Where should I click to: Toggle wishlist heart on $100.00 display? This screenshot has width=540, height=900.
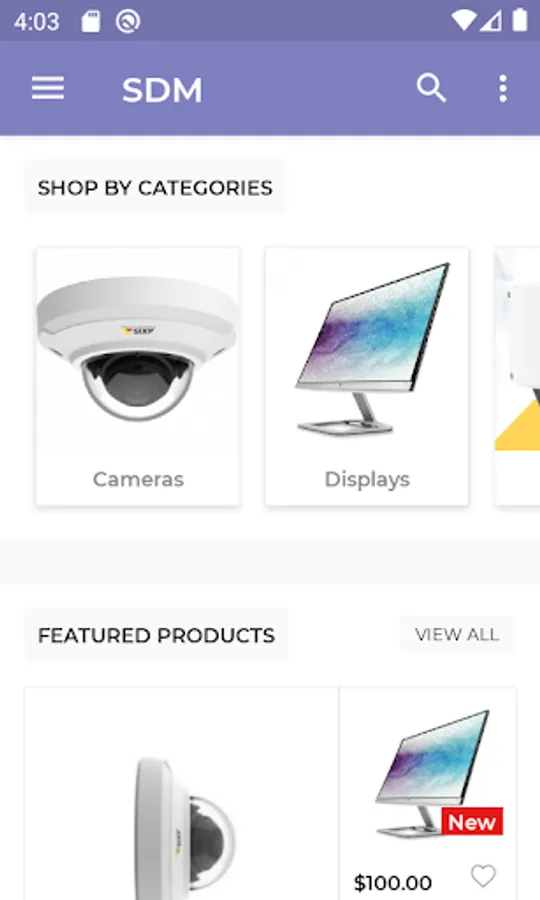483,876
